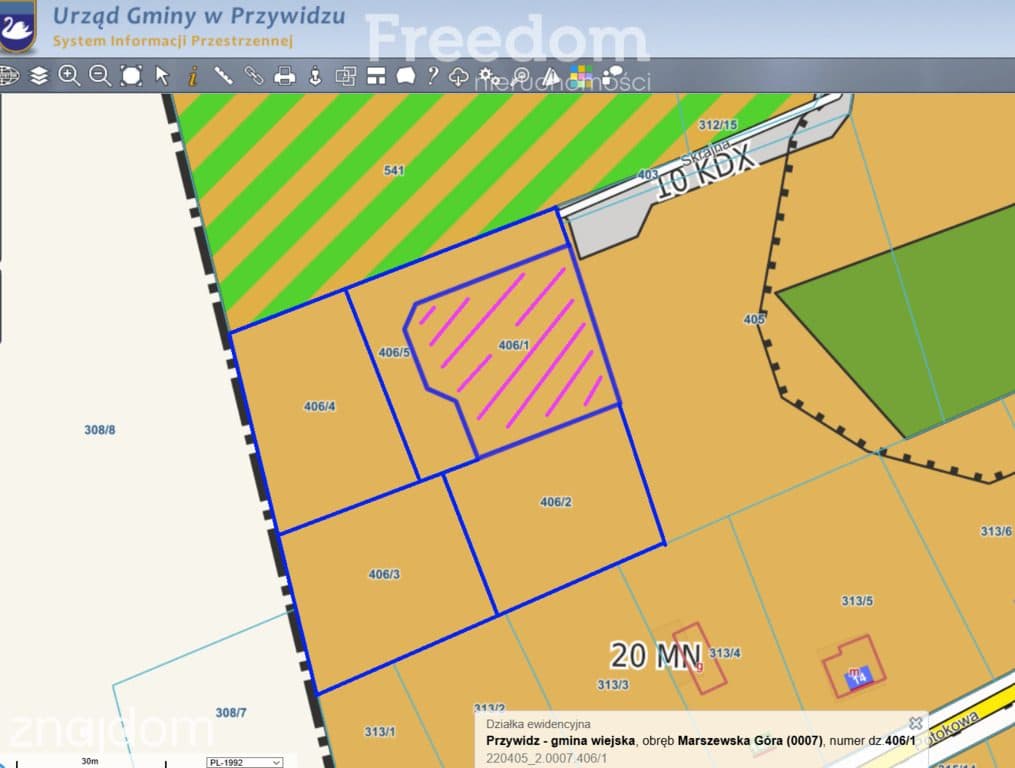The image size is (1015, 768).
Task: Click the cloud download icon
Action: pos(458,76)
